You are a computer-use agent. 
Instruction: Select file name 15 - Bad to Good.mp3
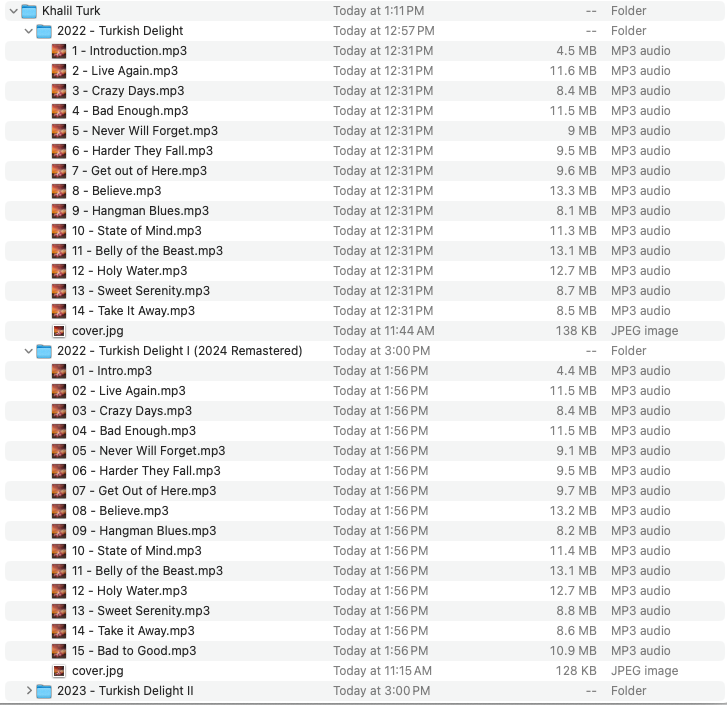point(134,651)
